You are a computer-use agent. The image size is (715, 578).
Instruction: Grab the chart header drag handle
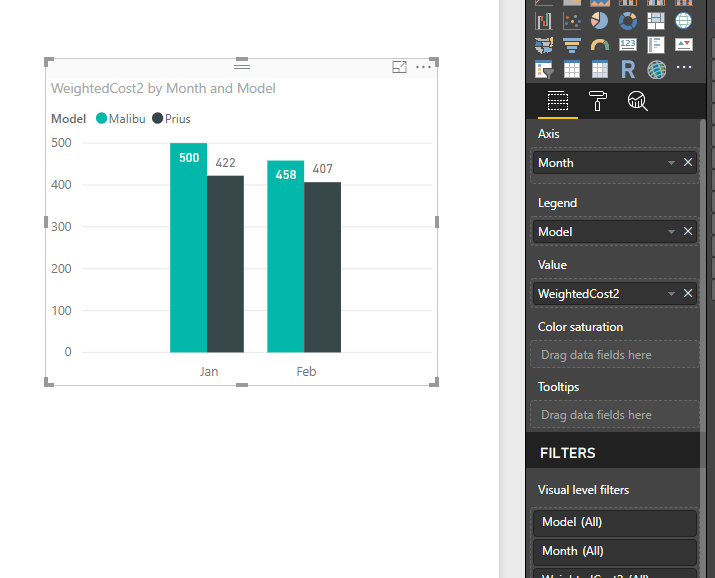pos(242,66)
